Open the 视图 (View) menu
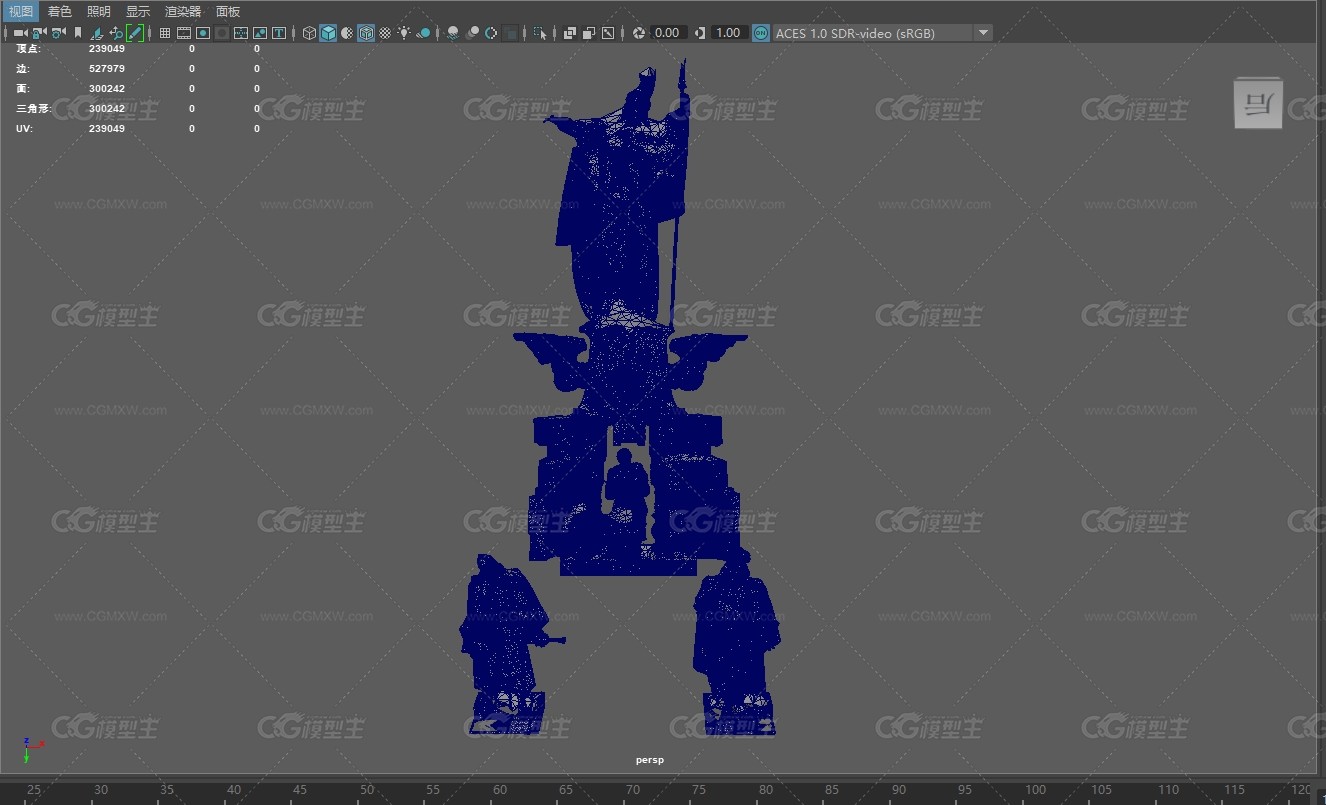The height and width of the screenshot is (805, 1326). click(20, 11)
